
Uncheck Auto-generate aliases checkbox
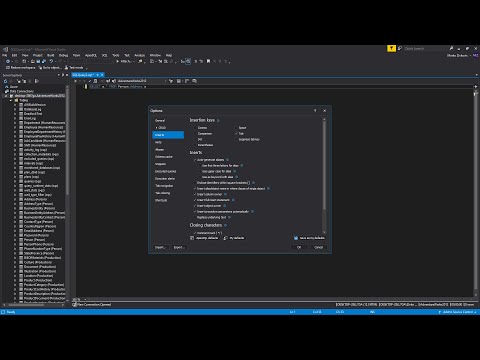pyautogui.click(x=195, y=160)
